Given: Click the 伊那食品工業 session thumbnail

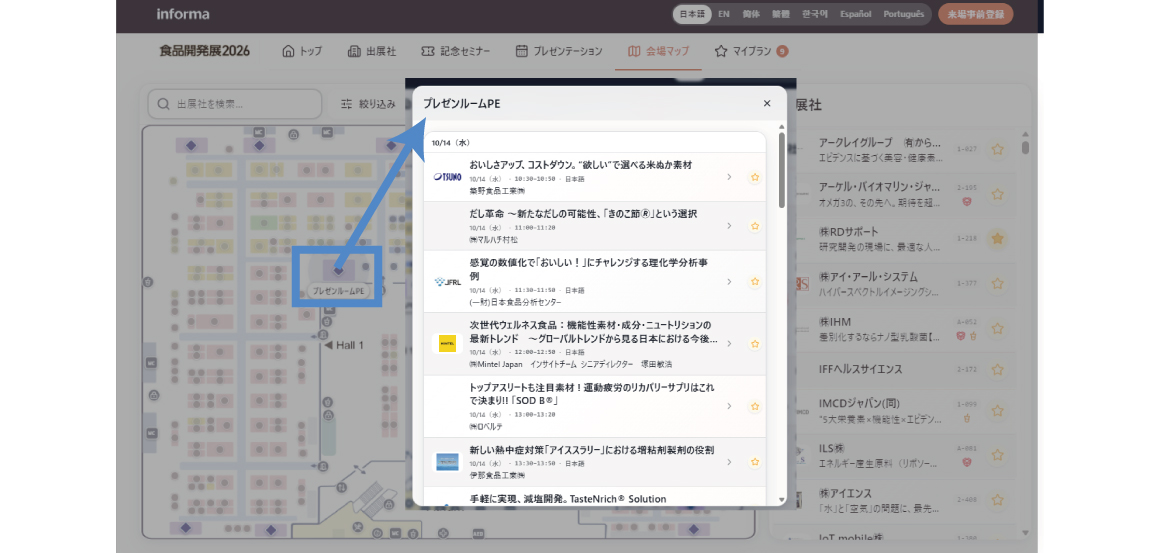Looking at the screenshot, I should pyautogui.click(x=448, y=462).
